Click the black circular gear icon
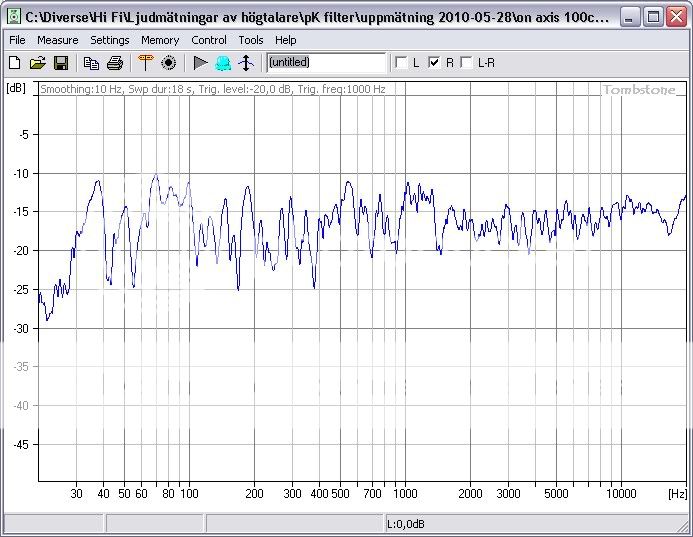693x537 pixels. (168, 63)
